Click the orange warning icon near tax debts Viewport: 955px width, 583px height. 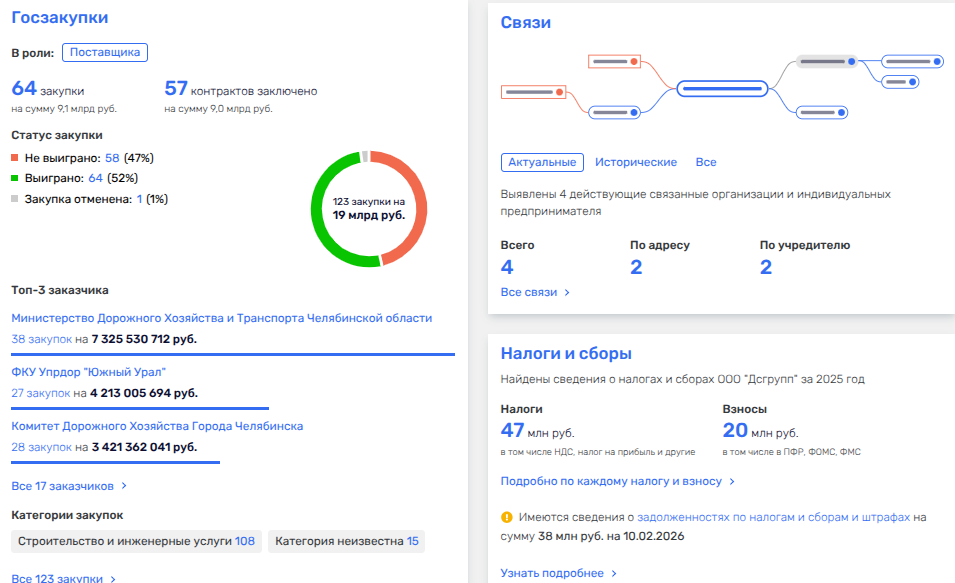point(507,518)
